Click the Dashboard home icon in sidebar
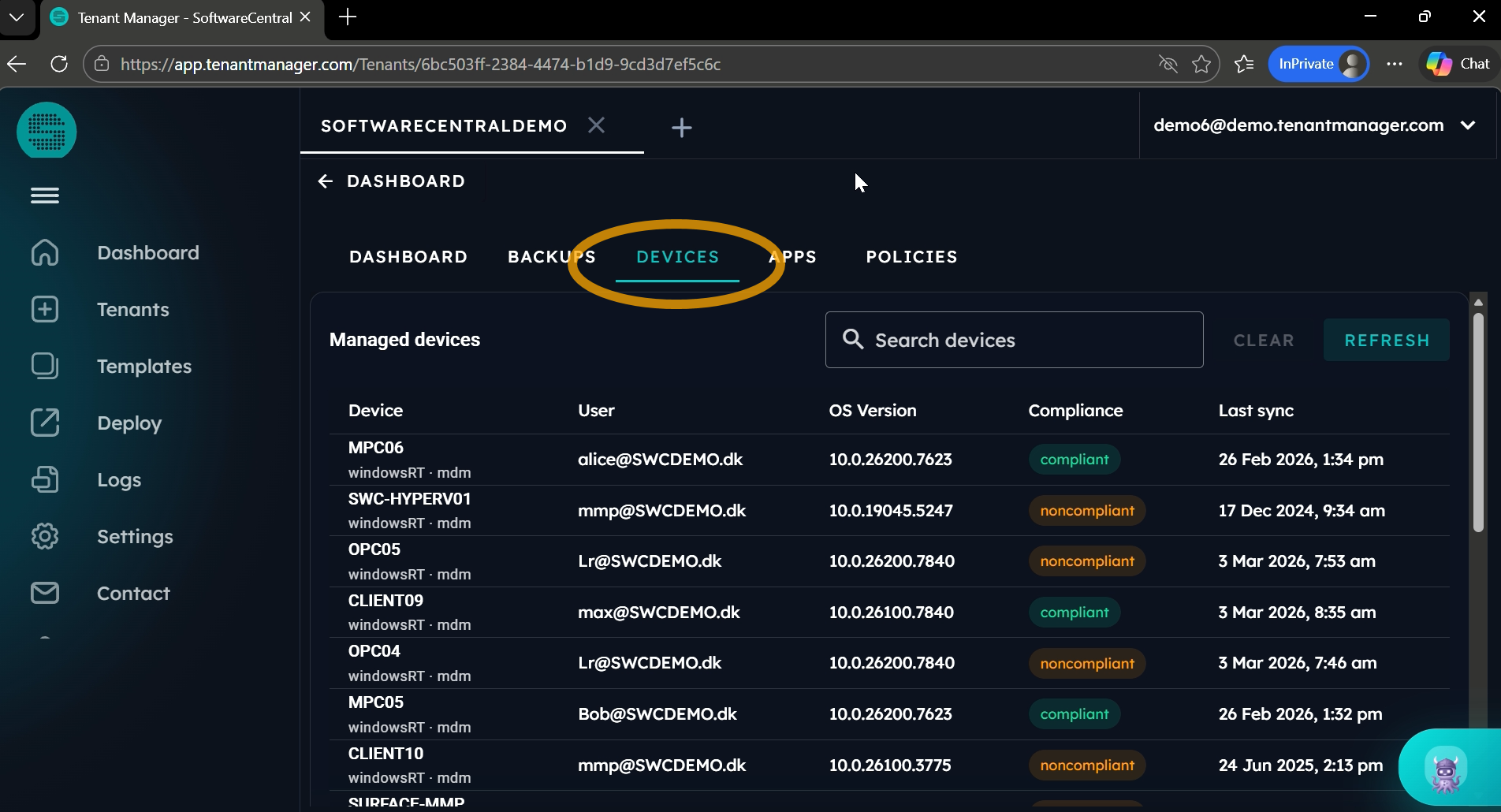This screenshot has width=1501, height=812. (x=45, y=252)
